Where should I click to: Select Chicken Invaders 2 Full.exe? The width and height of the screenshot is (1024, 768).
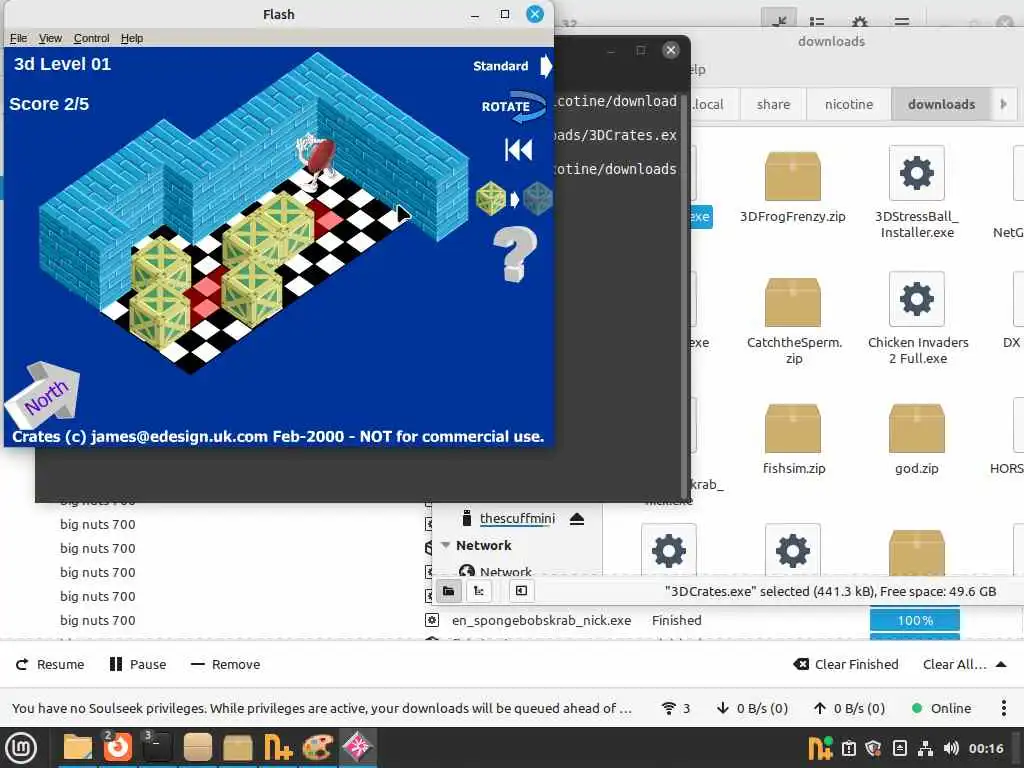coord(918,319)
